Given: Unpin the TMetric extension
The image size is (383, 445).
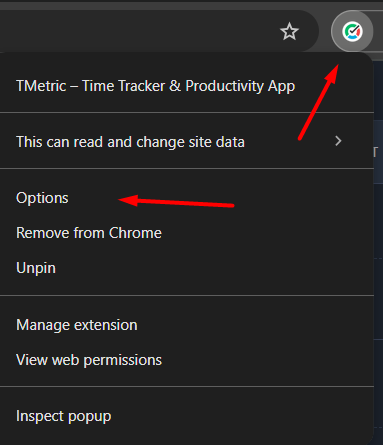Looking at the screenshot, I should click(187, 268).
